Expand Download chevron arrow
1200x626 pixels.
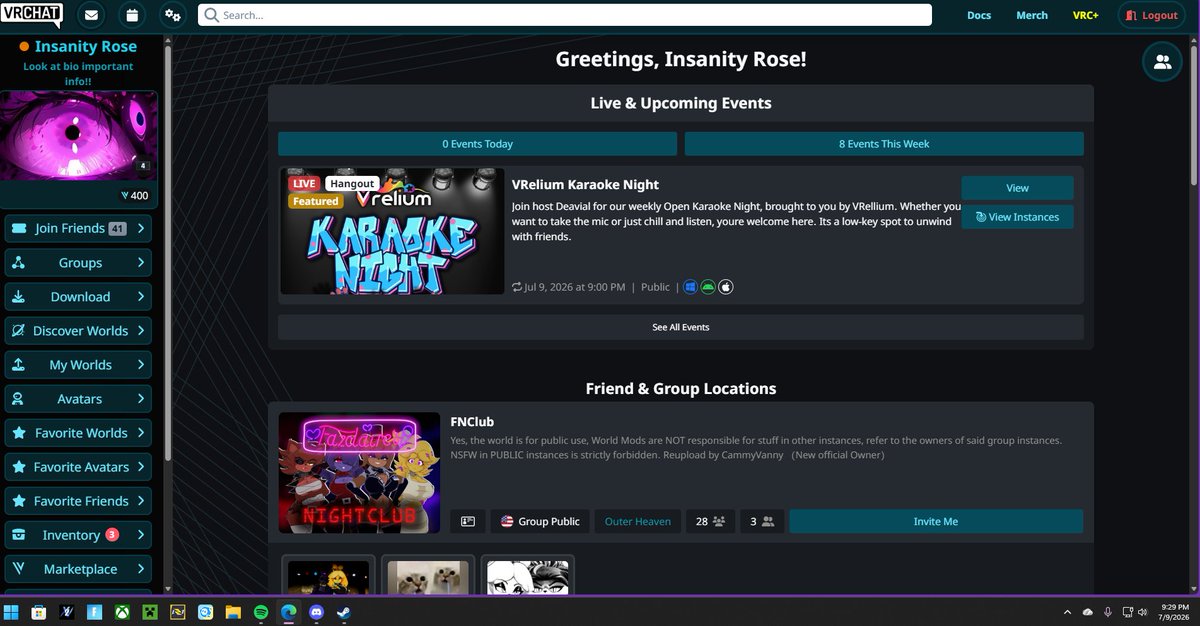141,297
